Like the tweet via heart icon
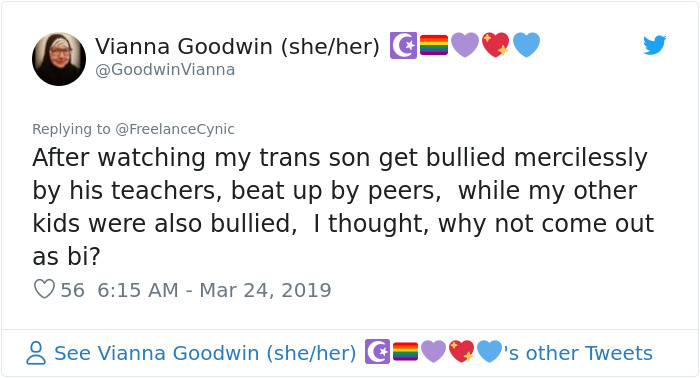Viewport: 700px width, 378px height. point(45,289)
